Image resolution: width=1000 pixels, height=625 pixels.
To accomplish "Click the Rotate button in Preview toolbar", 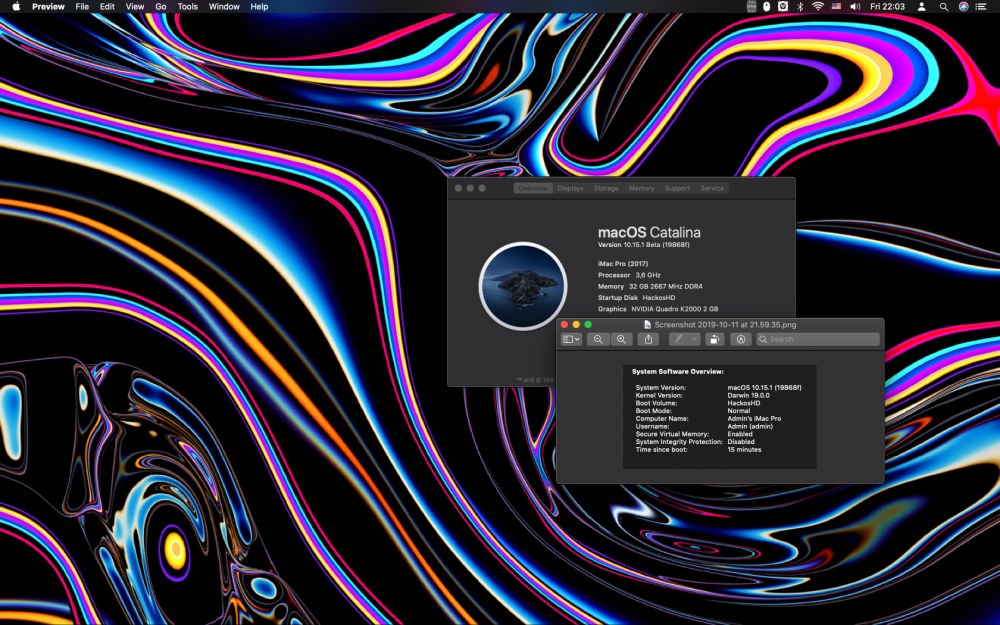I will [x=714, y=339].
